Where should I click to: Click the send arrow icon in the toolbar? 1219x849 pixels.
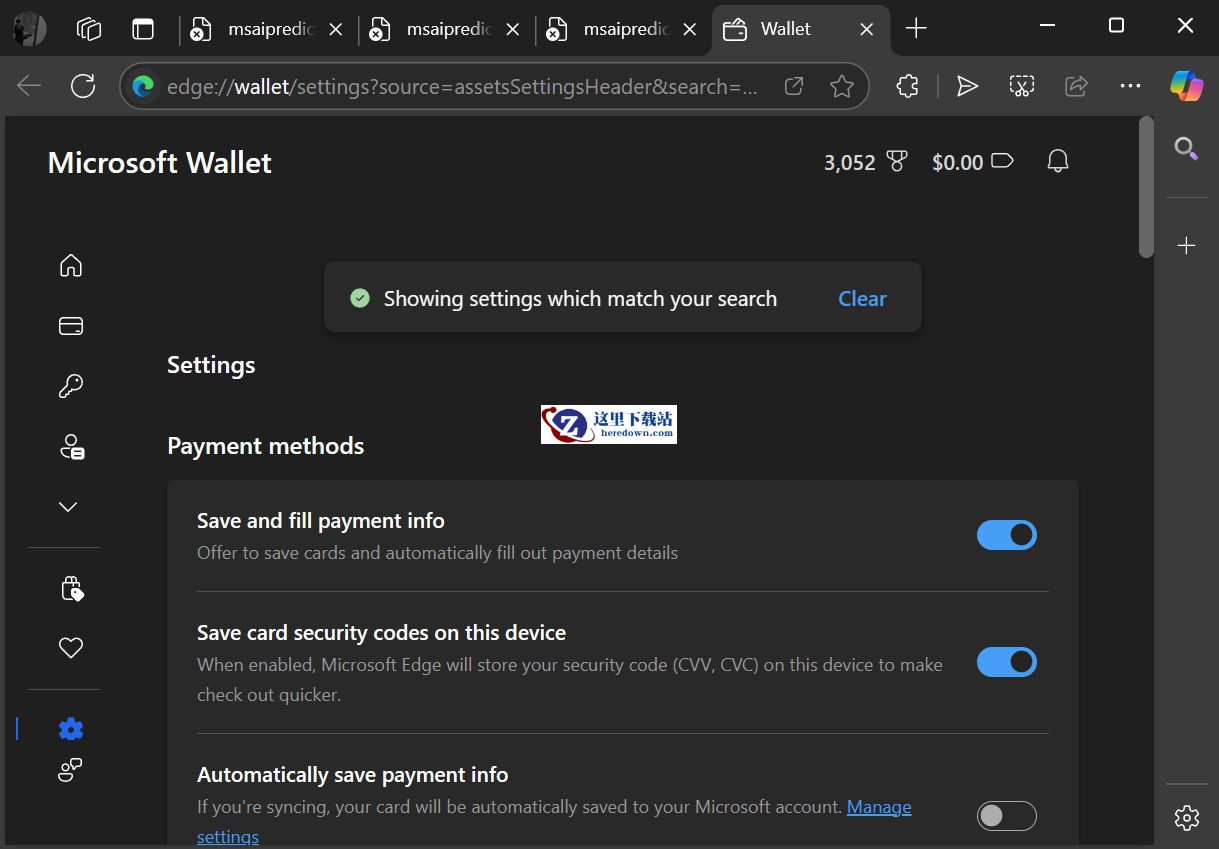(967, 86)
